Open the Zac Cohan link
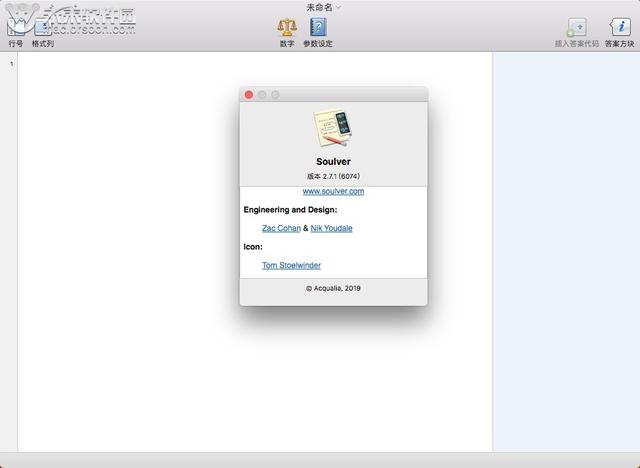This screenshot has width=640, height=468. 281,228
